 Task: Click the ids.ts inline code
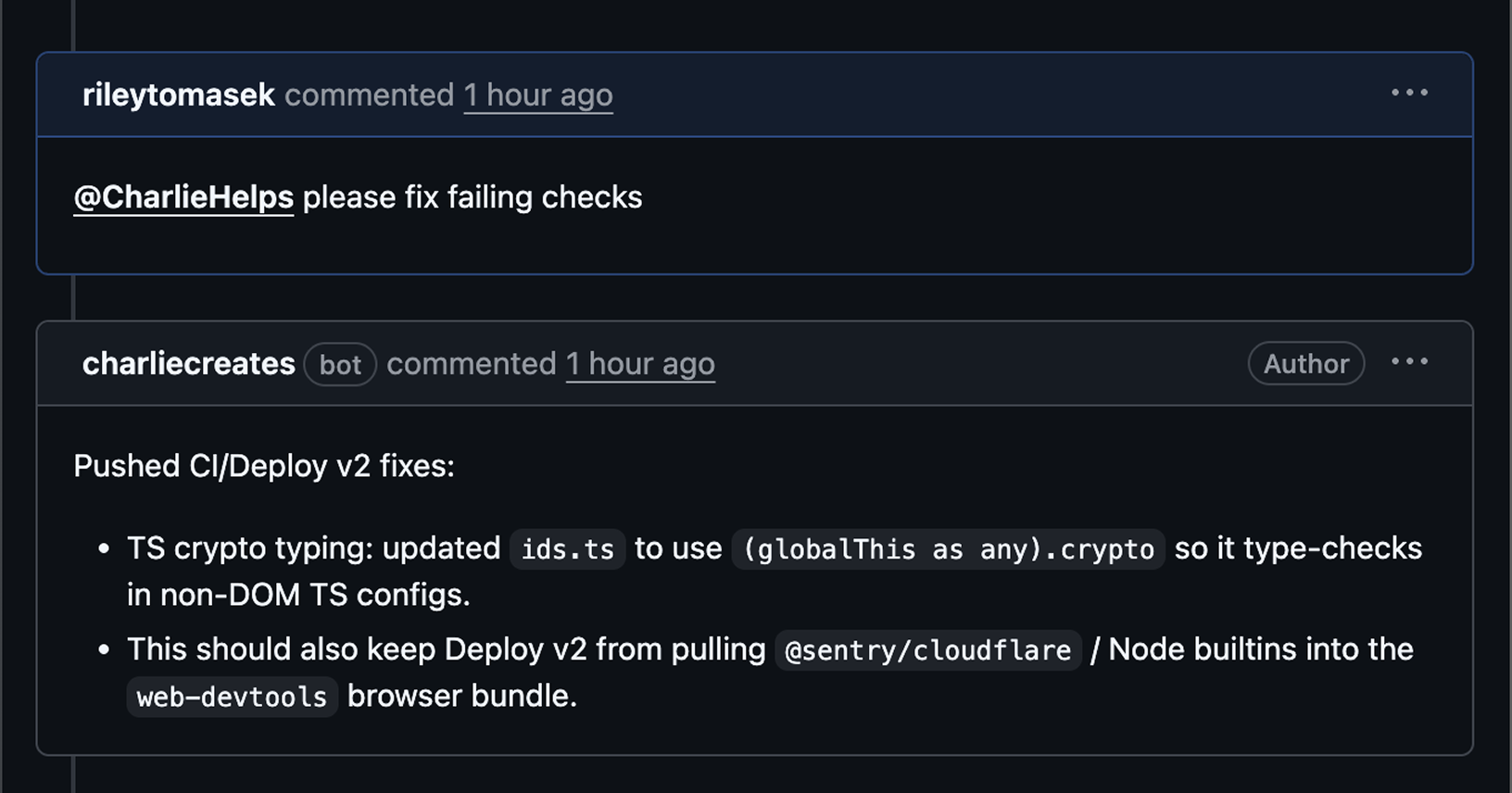point(567,549)
